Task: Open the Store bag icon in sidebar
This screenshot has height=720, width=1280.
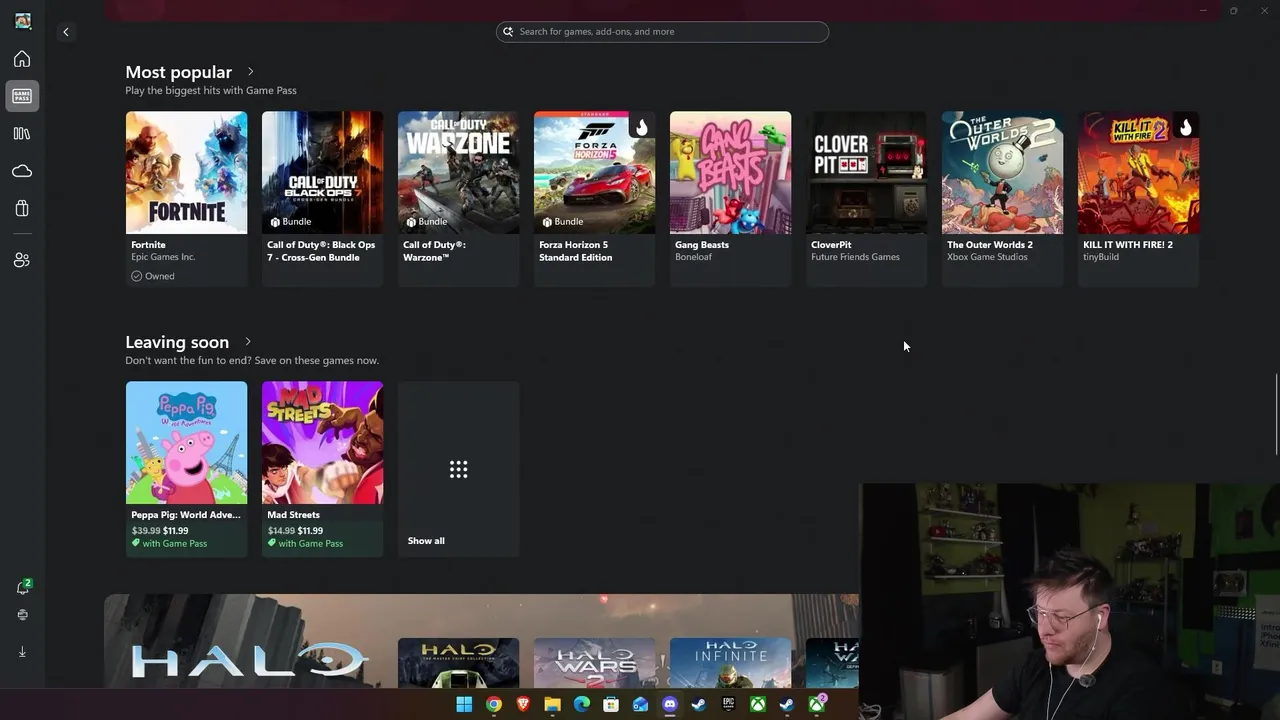Action: click(22, 208)
